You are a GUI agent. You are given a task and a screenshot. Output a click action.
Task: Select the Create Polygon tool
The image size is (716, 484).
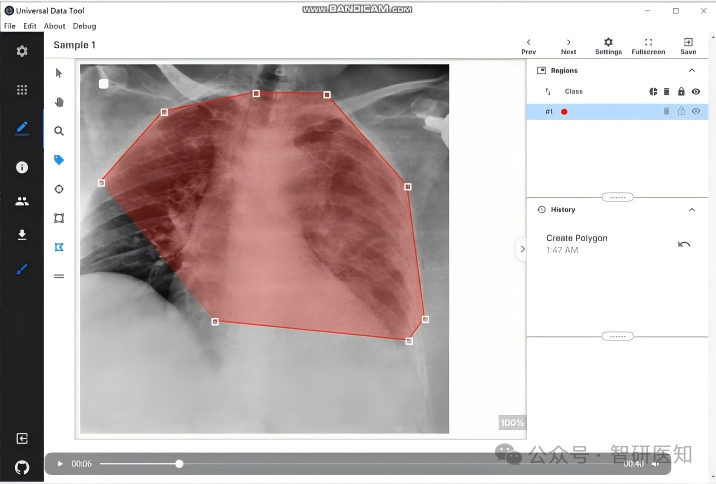[59, 247]
